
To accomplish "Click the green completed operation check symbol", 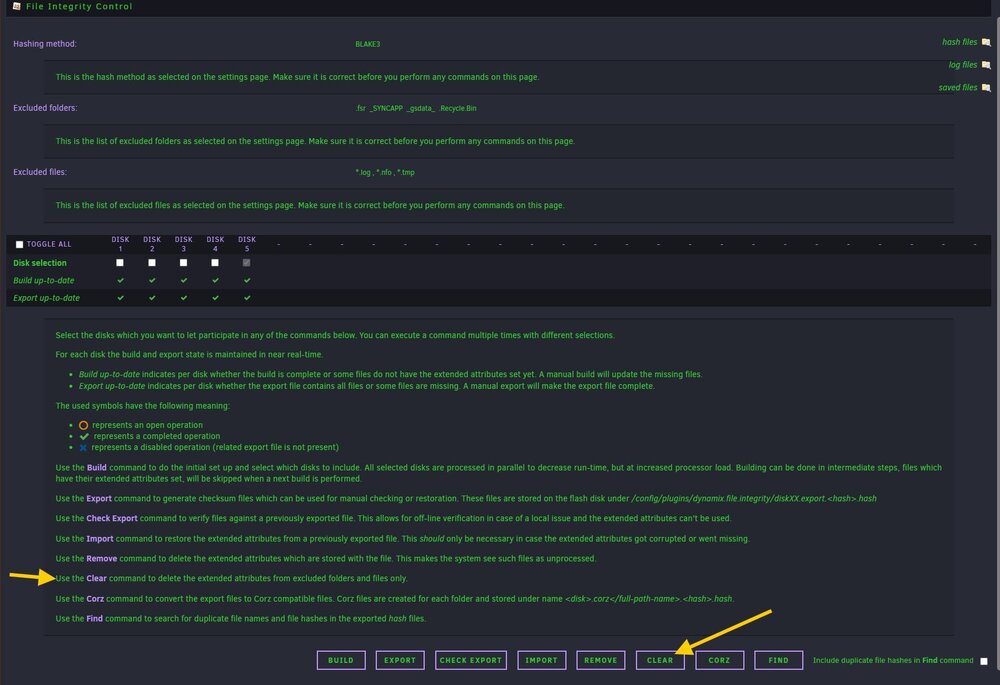I will 84,437.
